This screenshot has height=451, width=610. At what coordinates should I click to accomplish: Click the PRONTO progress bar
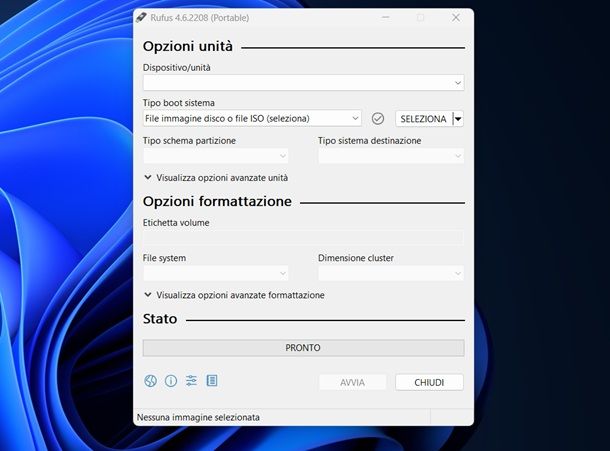click(303, 348)
